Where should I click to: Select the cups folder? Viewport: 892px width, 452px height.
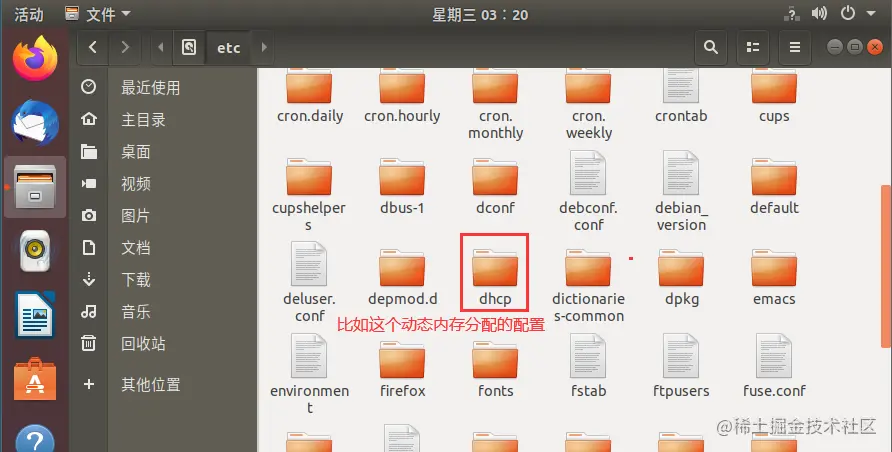point(774,97)
